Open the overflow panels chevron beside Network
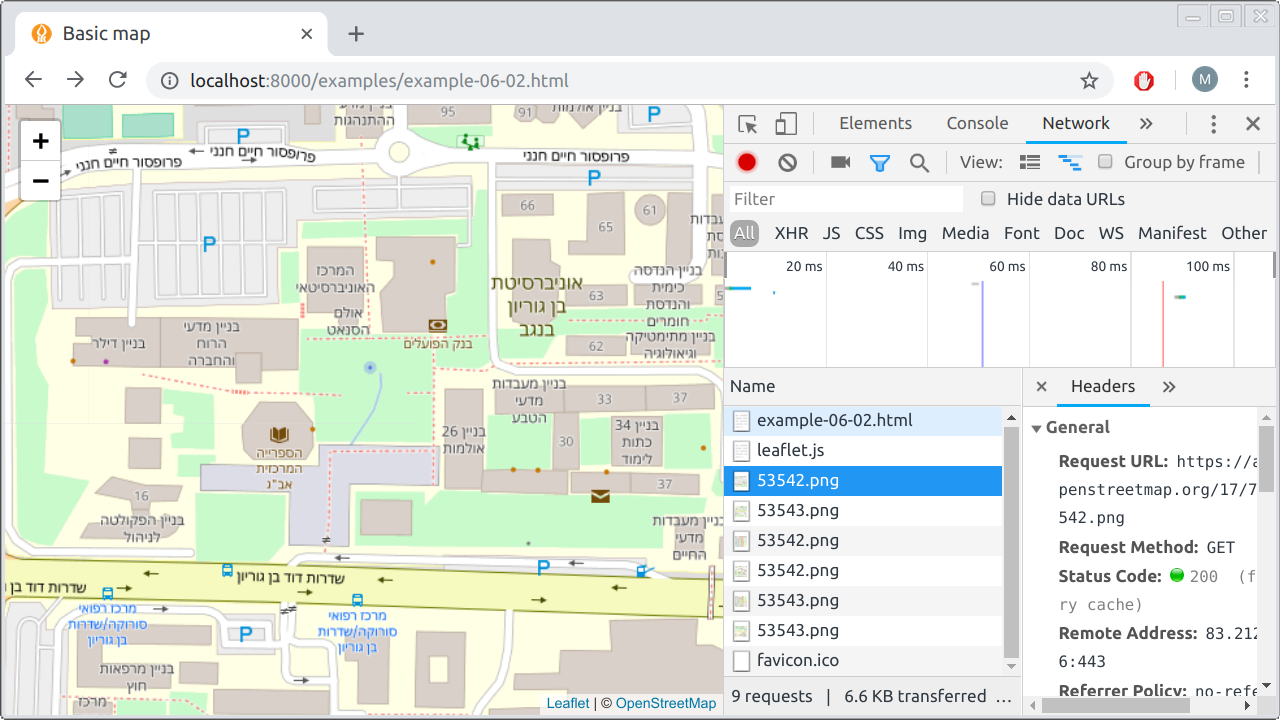 coord(1146,124)
